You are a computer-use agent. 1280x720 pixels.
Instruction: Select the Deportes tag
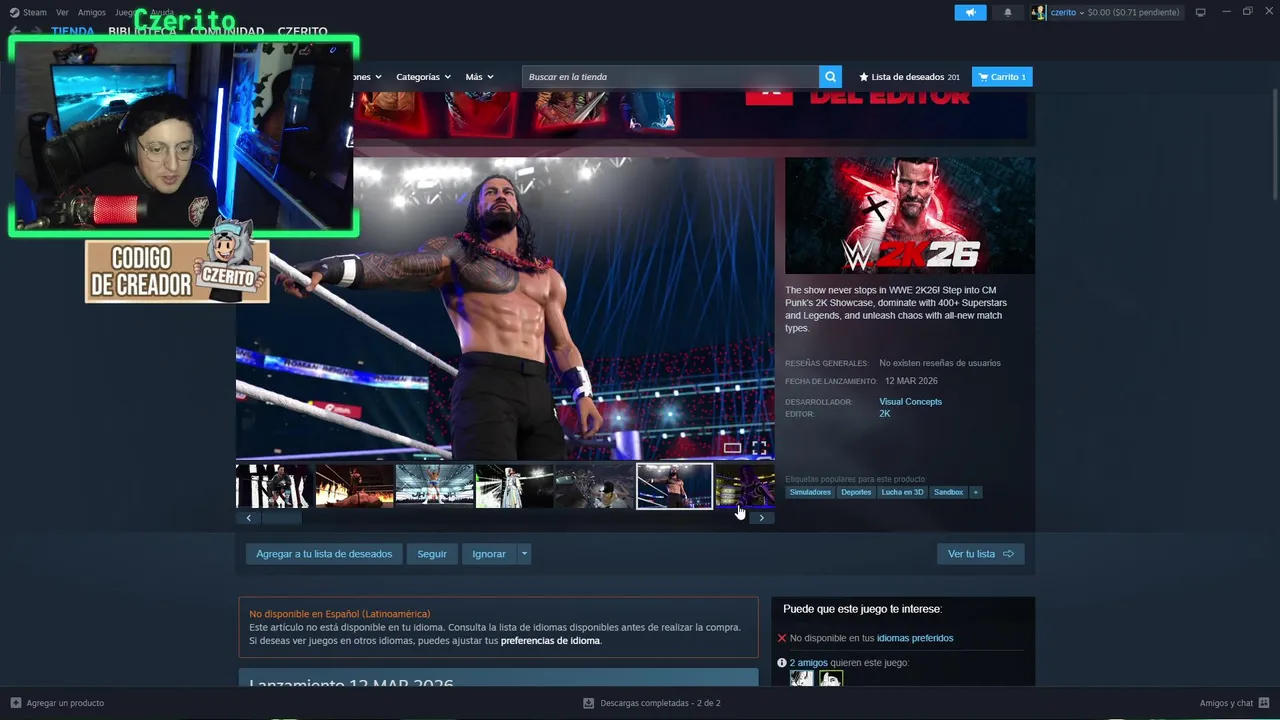coord(856,492)
